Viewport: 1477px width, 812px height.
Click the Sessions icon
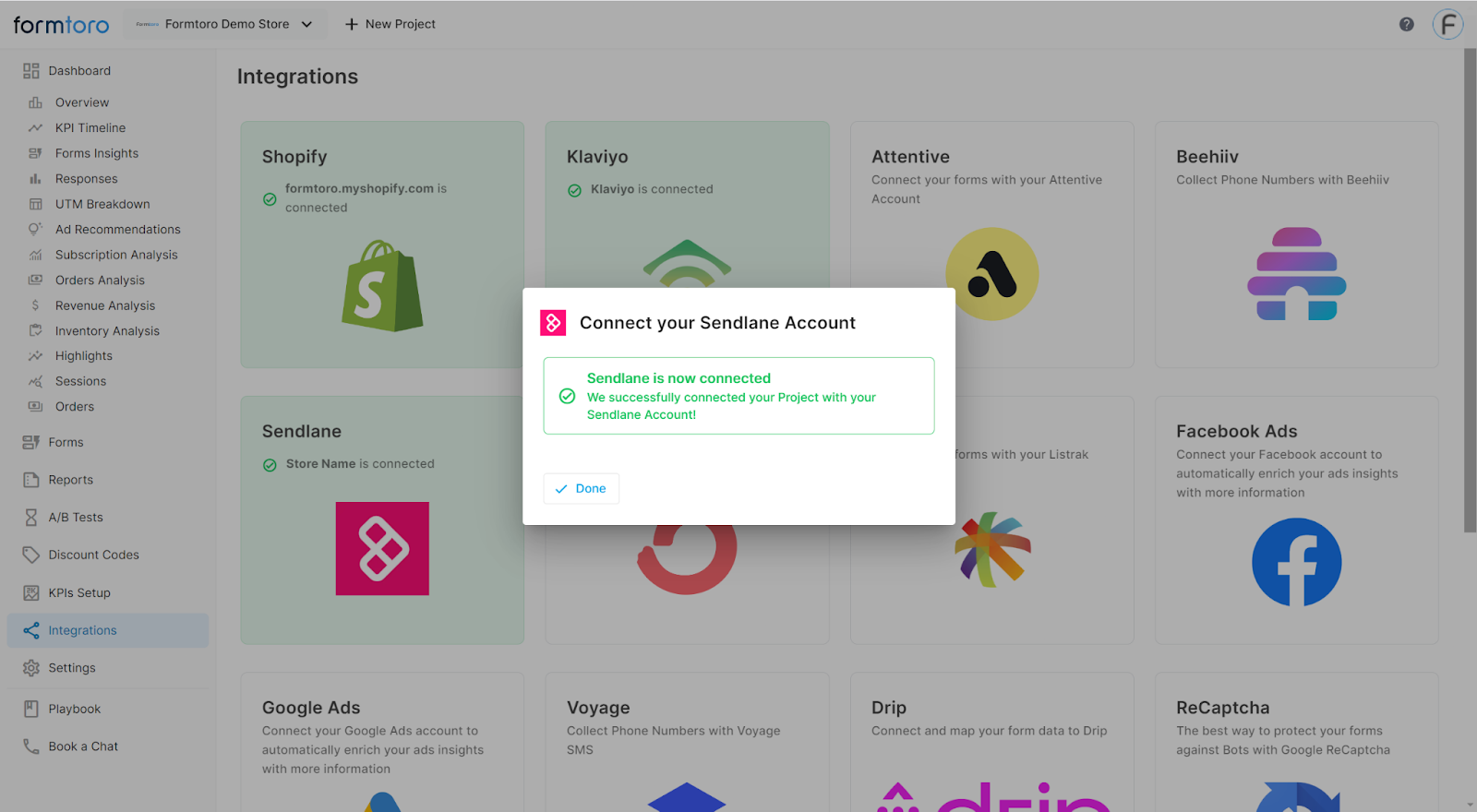click(35, 381)
